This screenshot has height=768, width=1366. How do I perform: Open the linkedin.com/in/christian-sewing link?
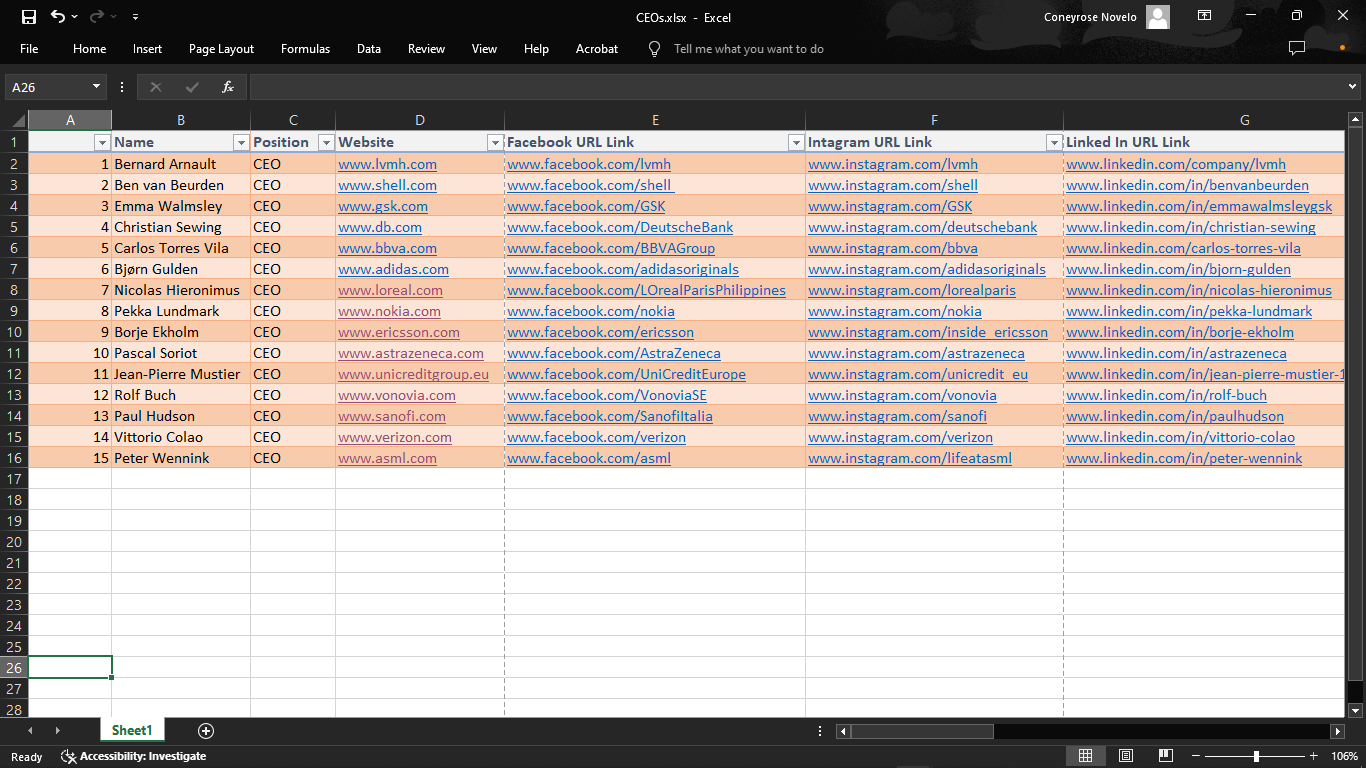click(1191, 227)
